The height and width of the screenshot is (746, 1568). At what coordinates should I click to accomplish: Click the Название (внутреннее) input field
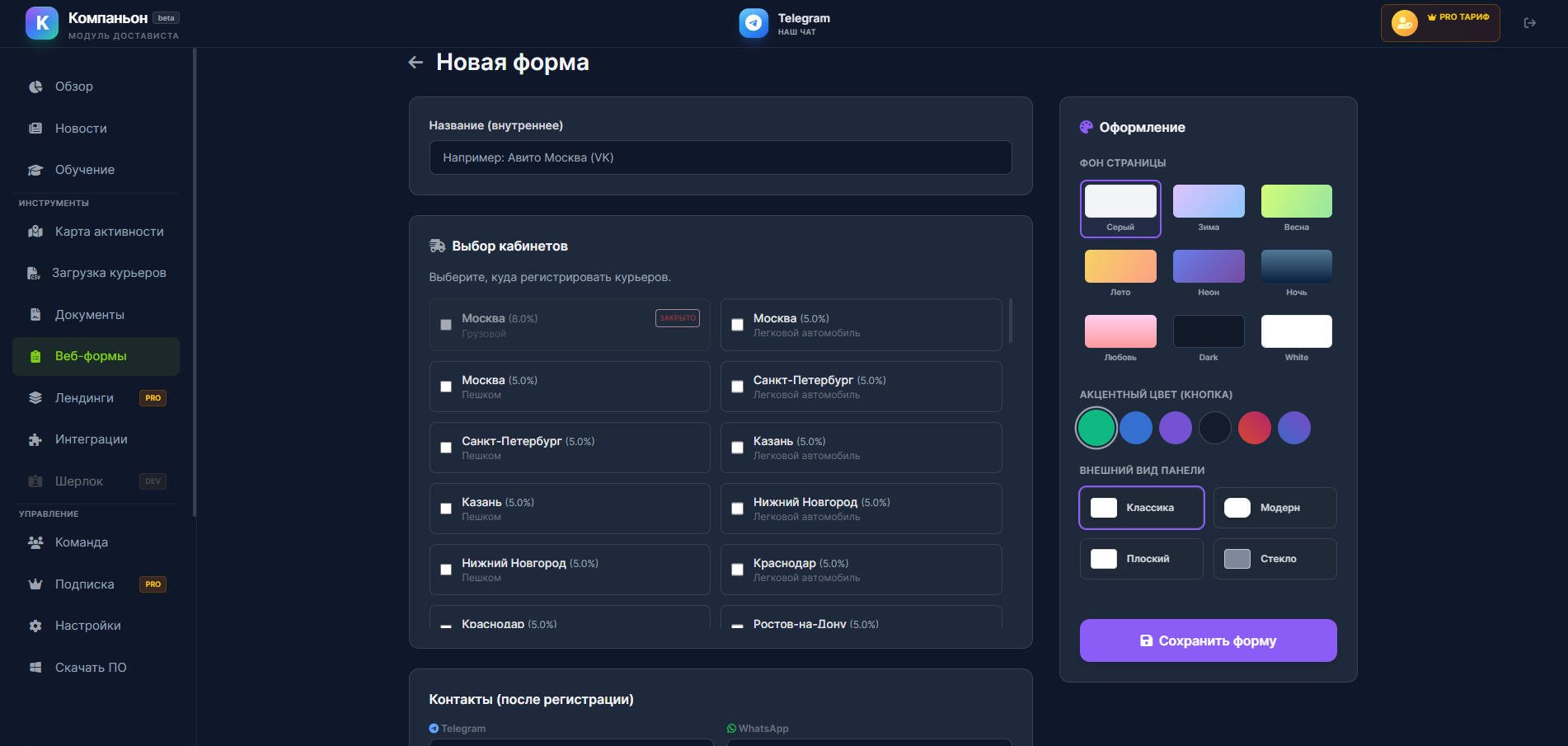click(720, 157)
